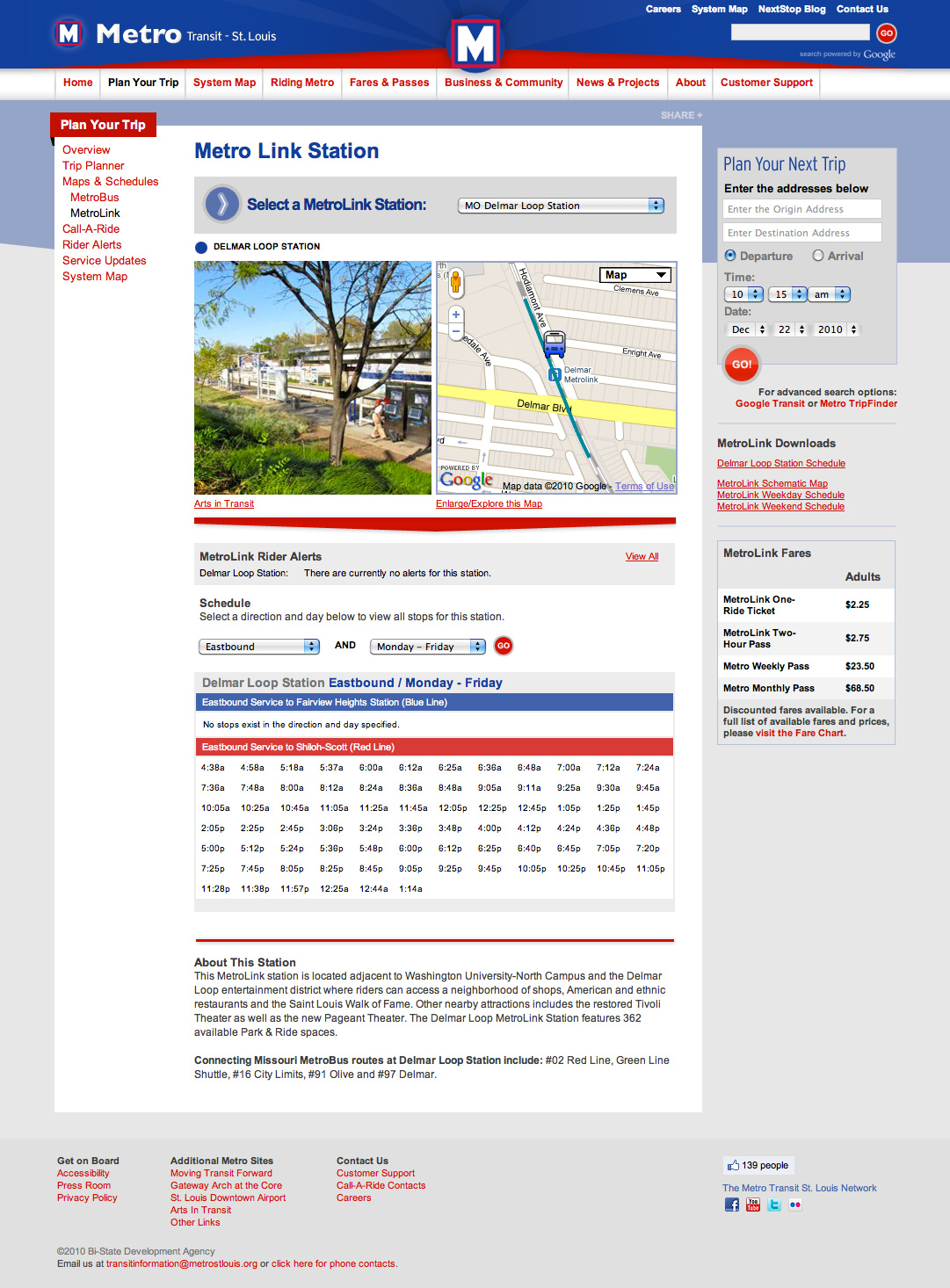
Task: Open the MetroLink station dropdown
Action: [x=560, y=206]
